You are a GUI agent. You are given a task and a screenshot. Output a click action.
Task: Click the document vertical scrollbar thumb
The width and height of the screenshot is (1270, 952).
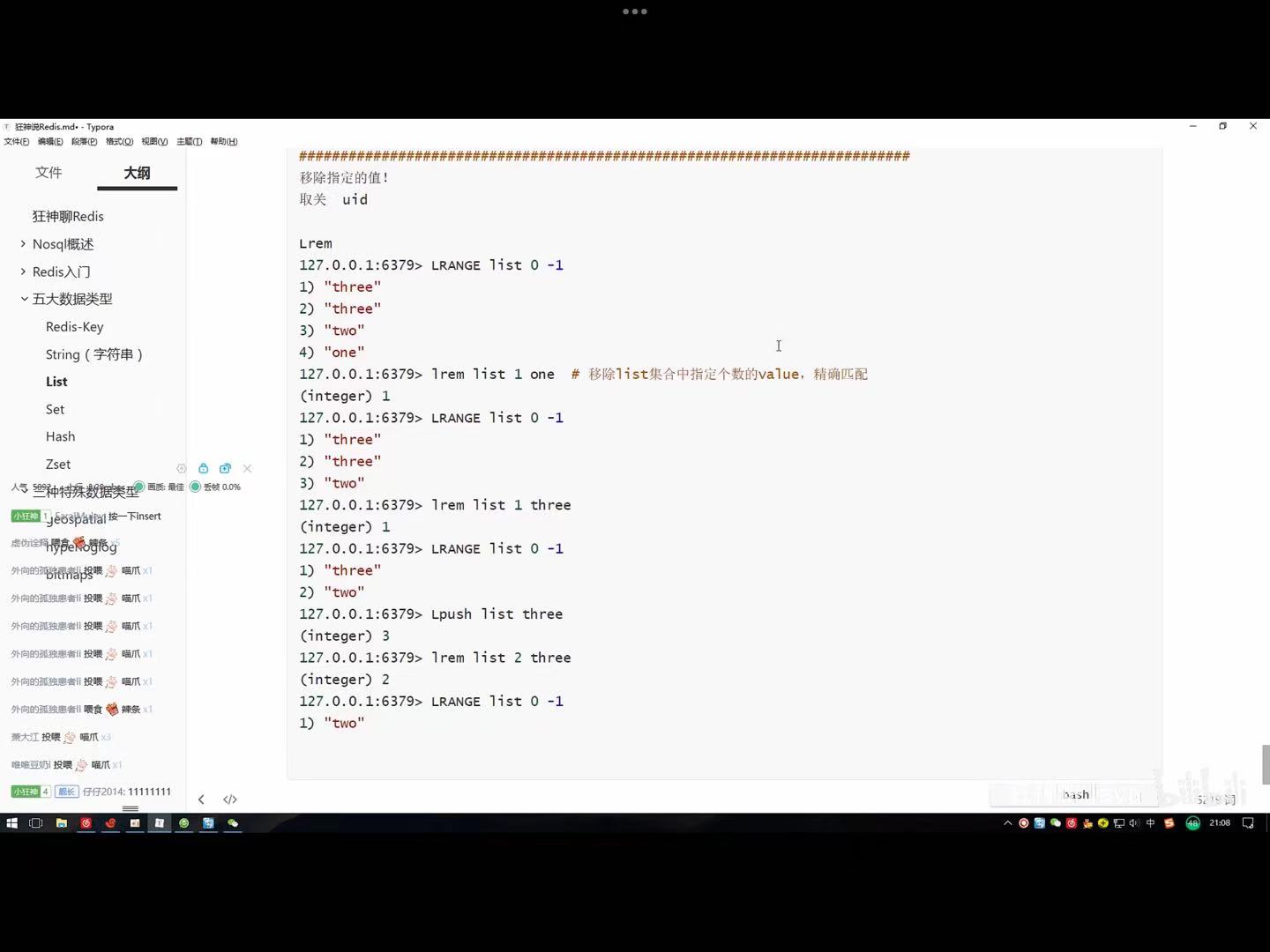(x=1266, y=764)
